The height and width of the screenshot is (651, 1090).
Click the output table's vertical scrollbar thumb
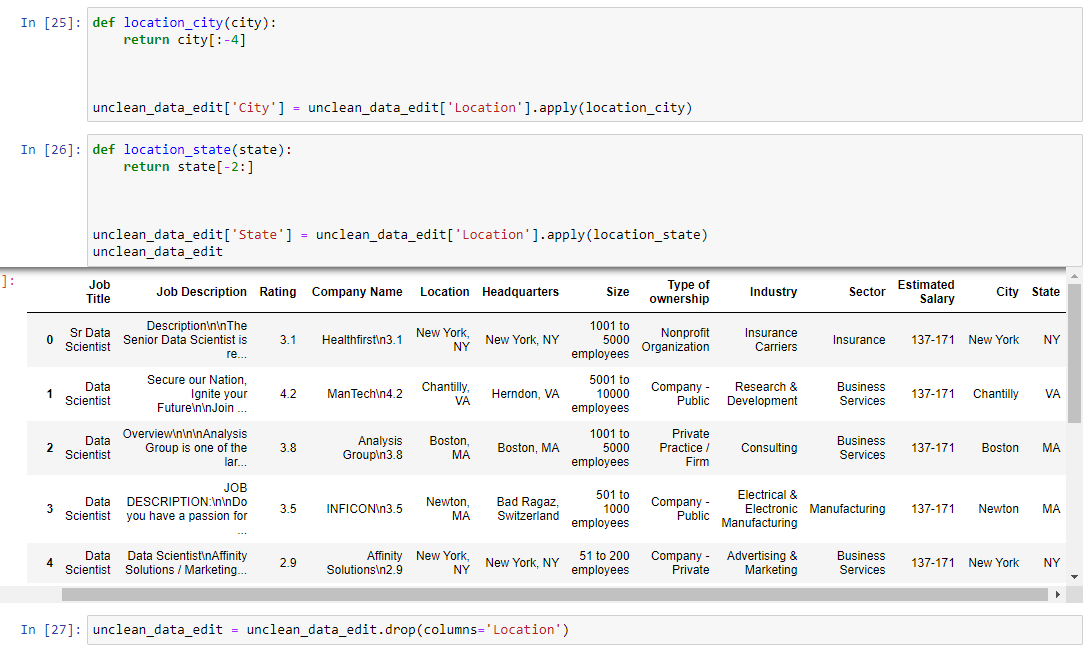(1074, 352)
